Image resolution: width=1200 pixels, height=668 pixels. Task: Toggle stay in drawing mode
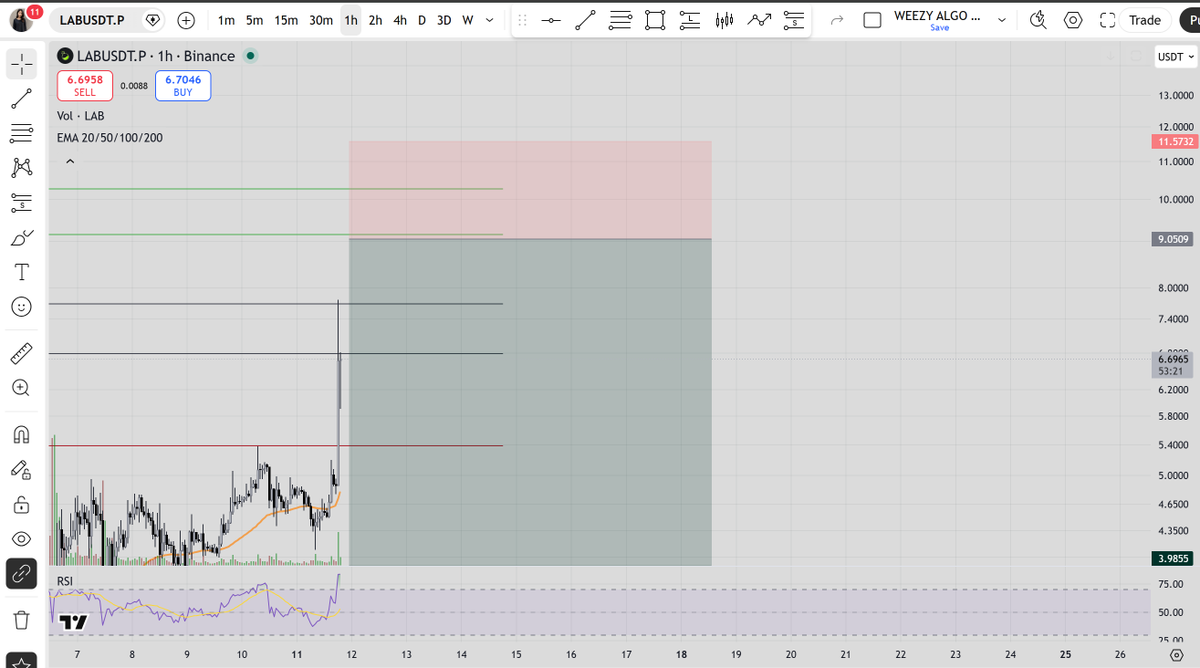[22, 468]
